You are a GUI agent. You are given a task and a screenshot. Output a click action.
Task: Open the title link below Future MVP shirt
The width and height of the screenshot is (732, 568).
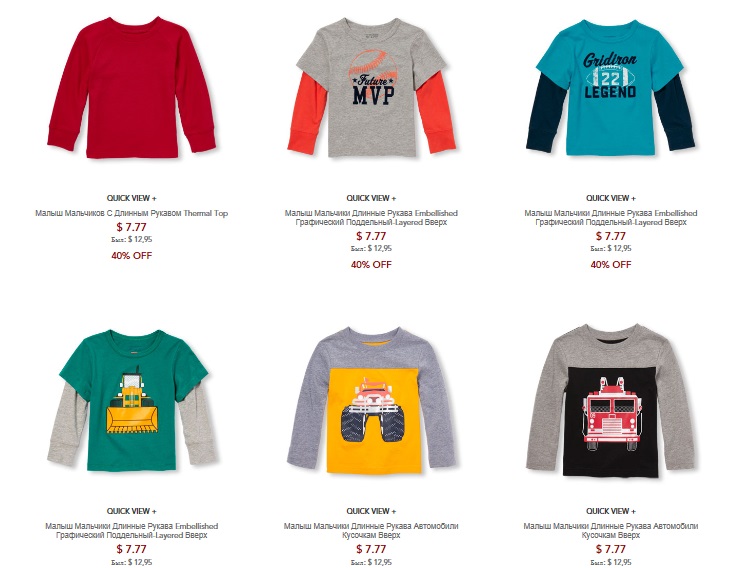371,217
